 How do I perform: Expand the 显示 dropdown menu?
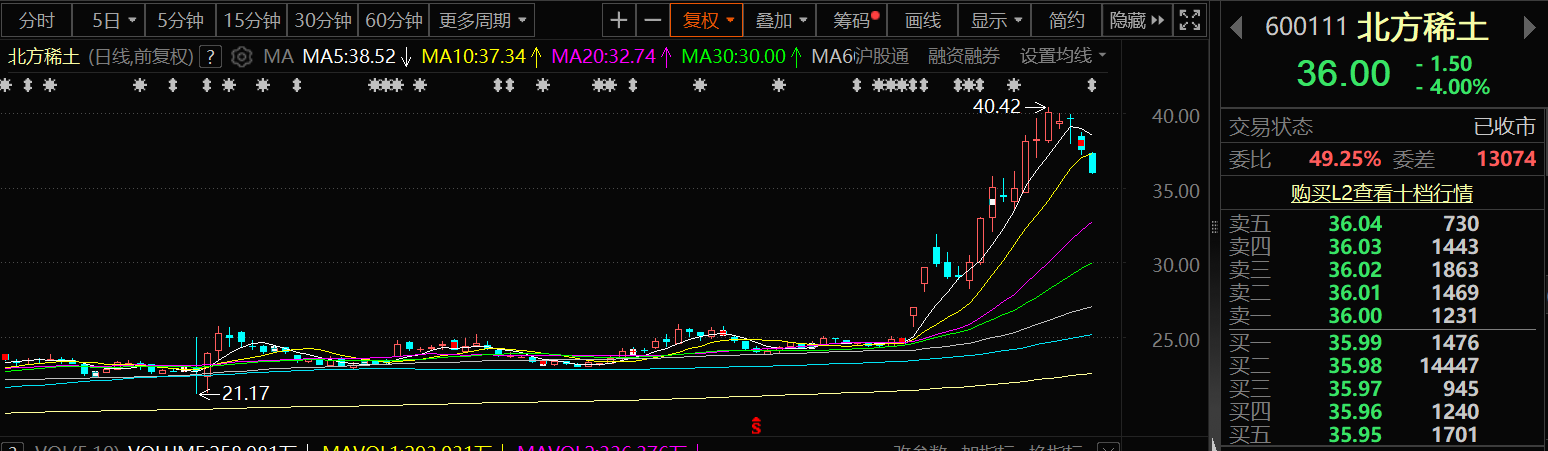point(997,20)
